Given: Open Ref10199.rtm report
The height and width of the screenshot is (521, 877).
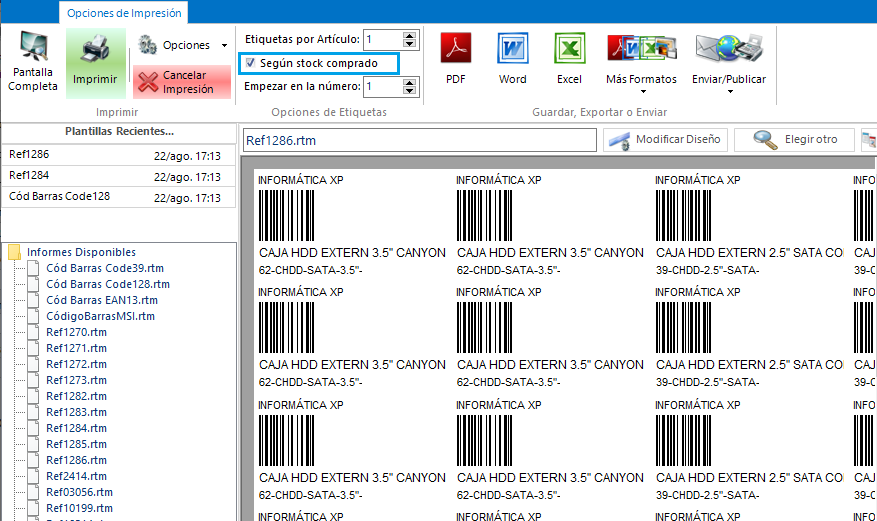Looking at the screenshot, I should (79, 509).
